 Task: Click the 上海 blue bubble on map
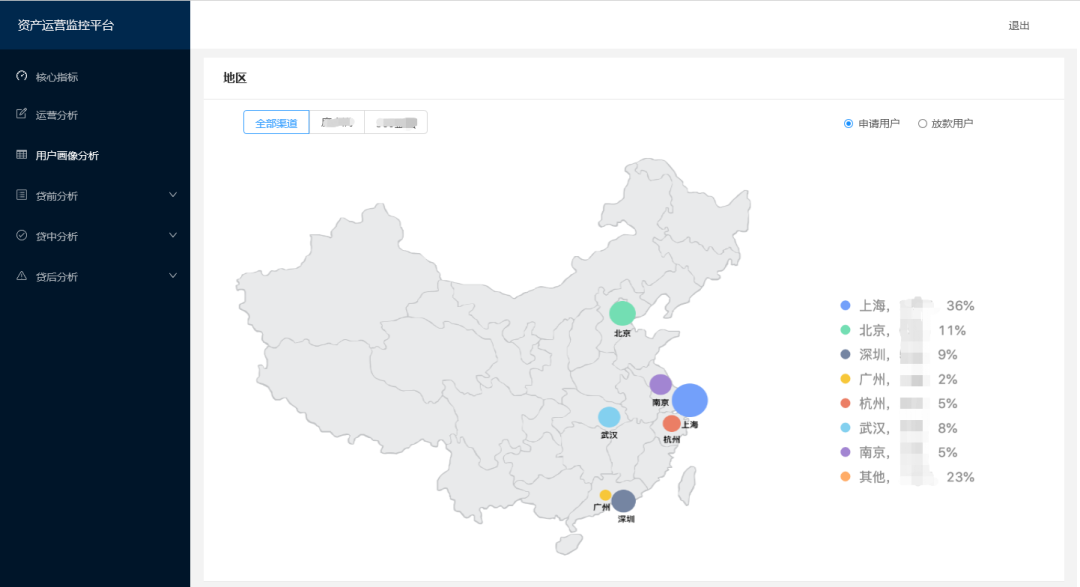click(x=689, y=400)
